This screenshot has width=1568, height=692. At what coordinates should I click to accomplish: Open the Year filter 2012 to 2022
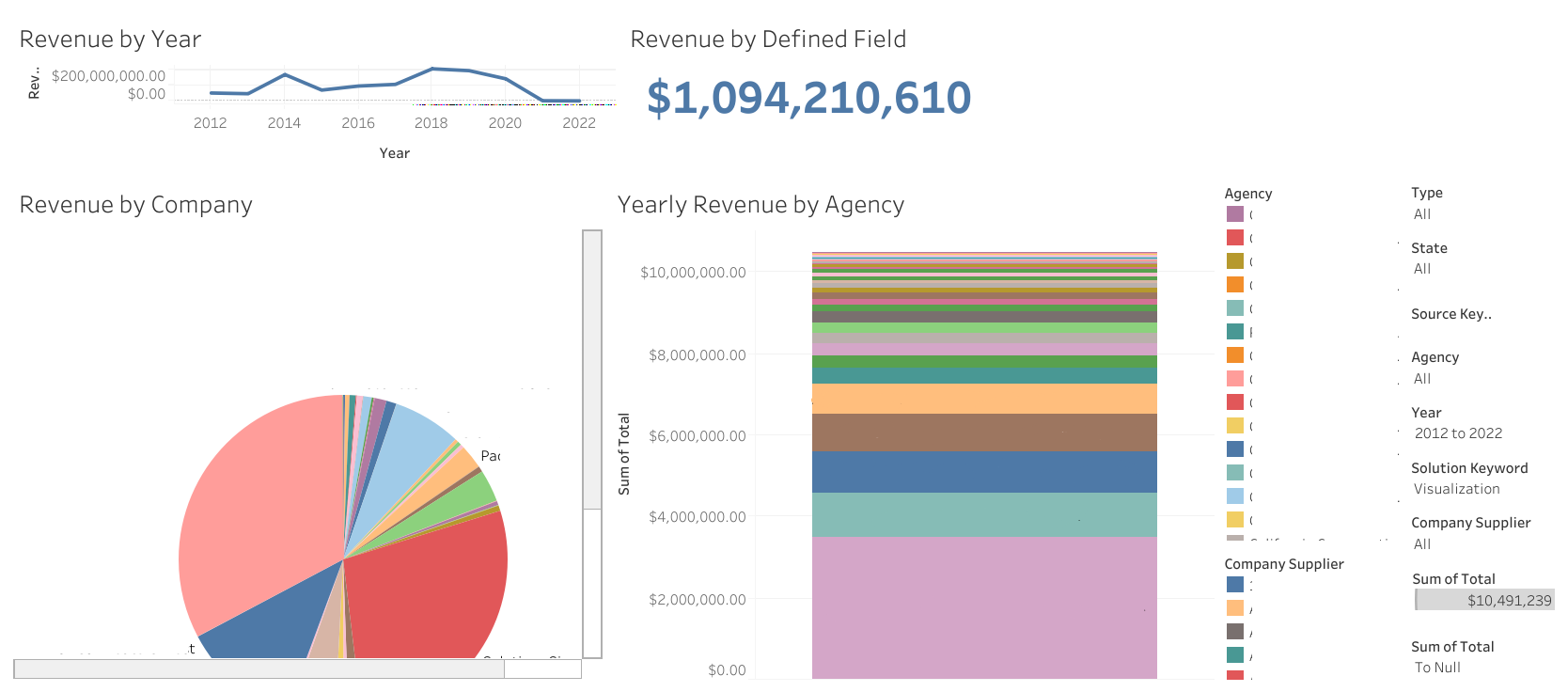point(1458,433)
